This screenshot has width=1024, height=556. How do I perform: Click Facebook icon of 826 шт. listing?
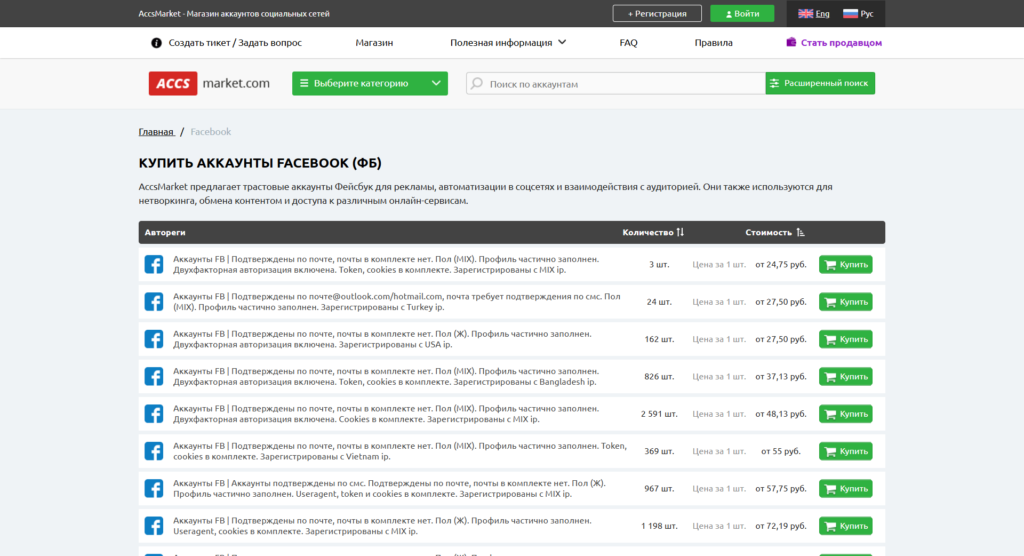[154, 376]
